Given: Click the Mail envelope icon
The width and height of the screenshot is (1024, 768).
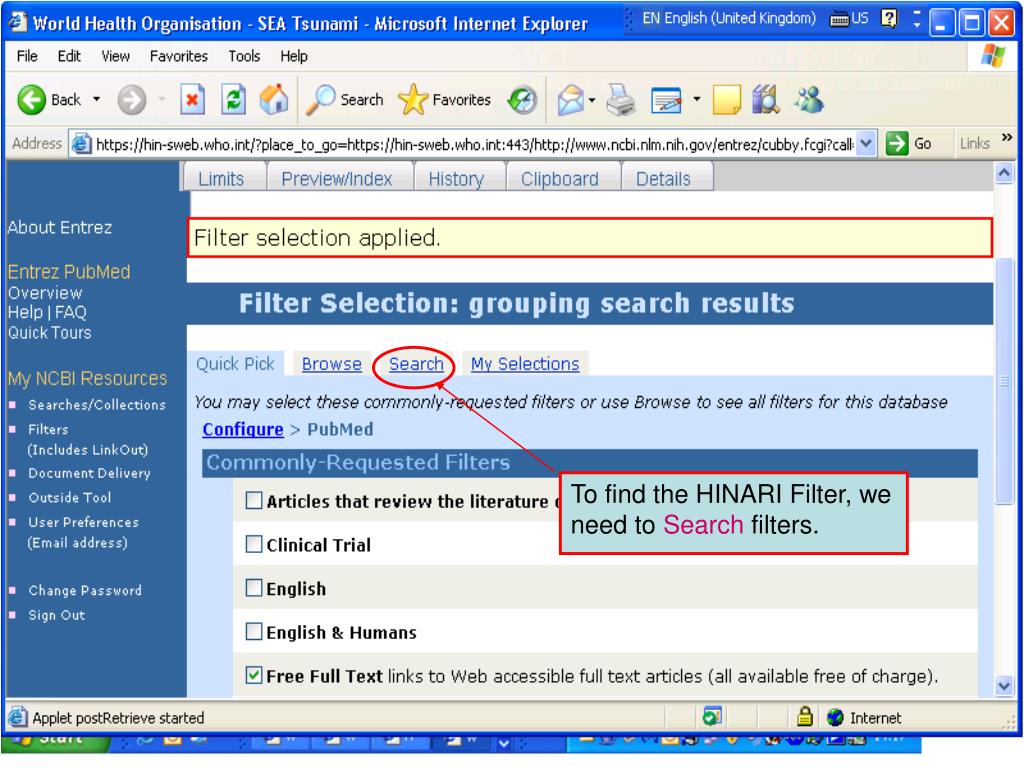Looking at the screenshot, I should 570,101.
